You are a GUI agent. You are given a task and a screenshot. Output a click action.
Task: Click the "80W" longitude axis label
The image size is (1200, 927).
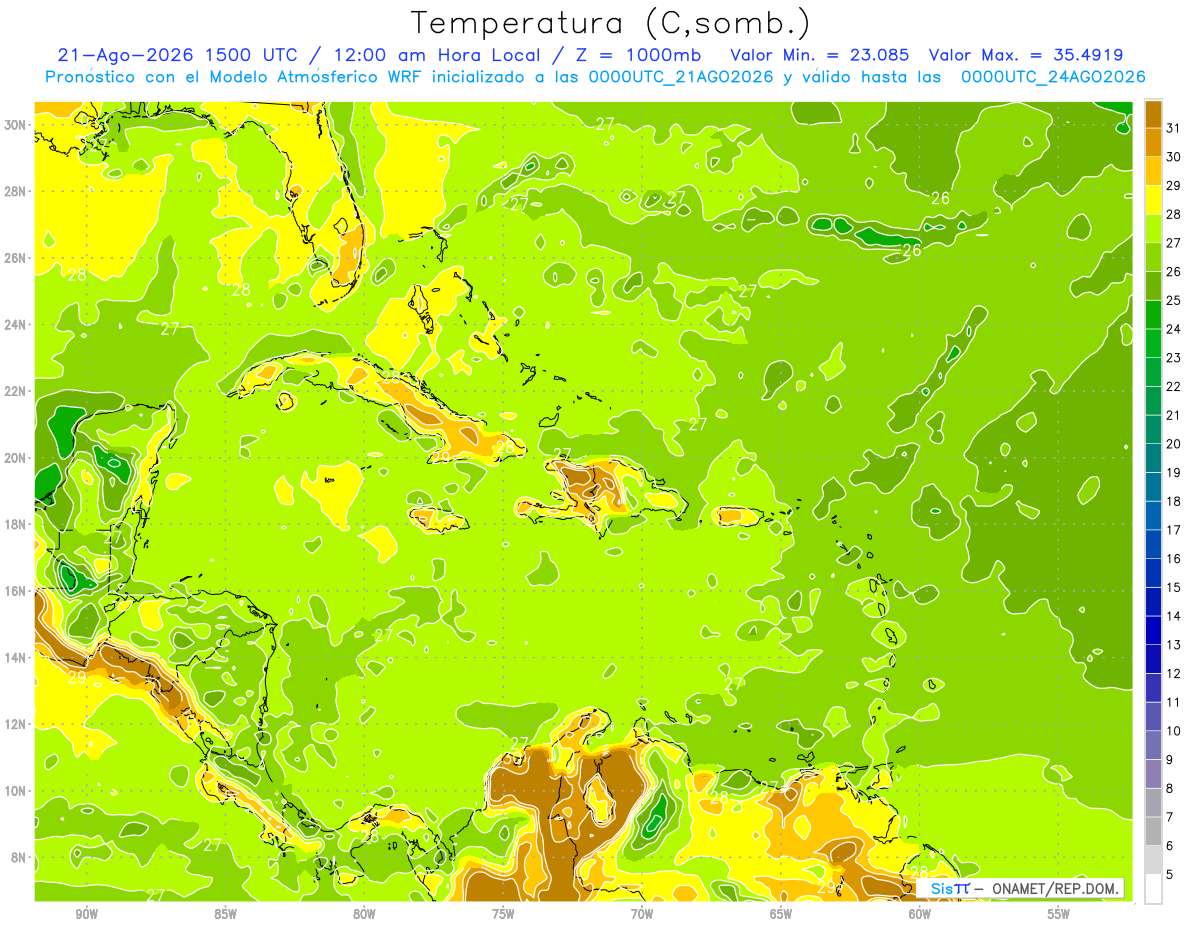click(x=364, y=914)
